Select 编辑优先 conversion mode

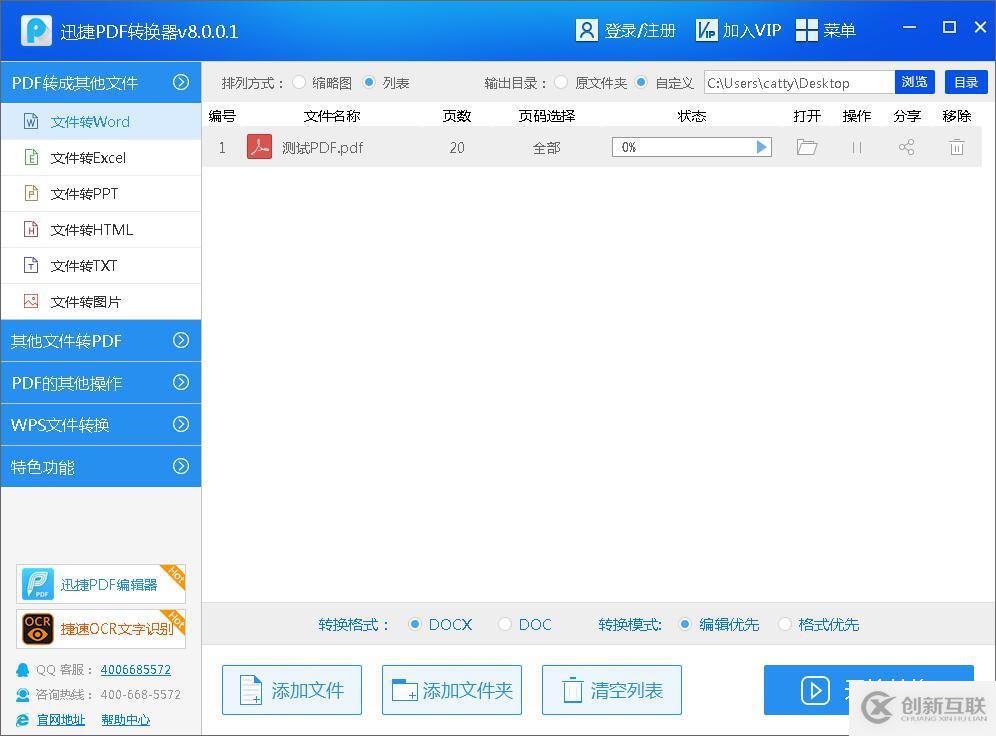click(685, 624)
